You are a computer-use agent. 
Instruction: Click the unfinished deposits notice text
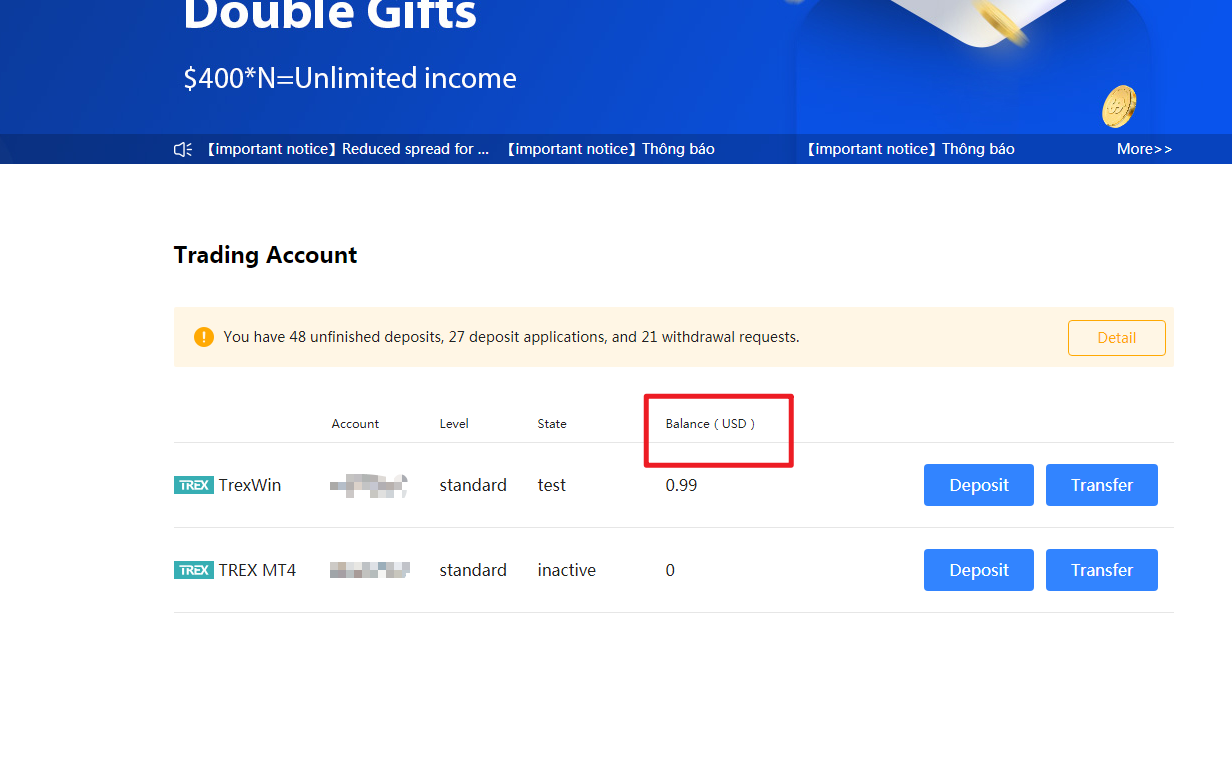[511, 337]
